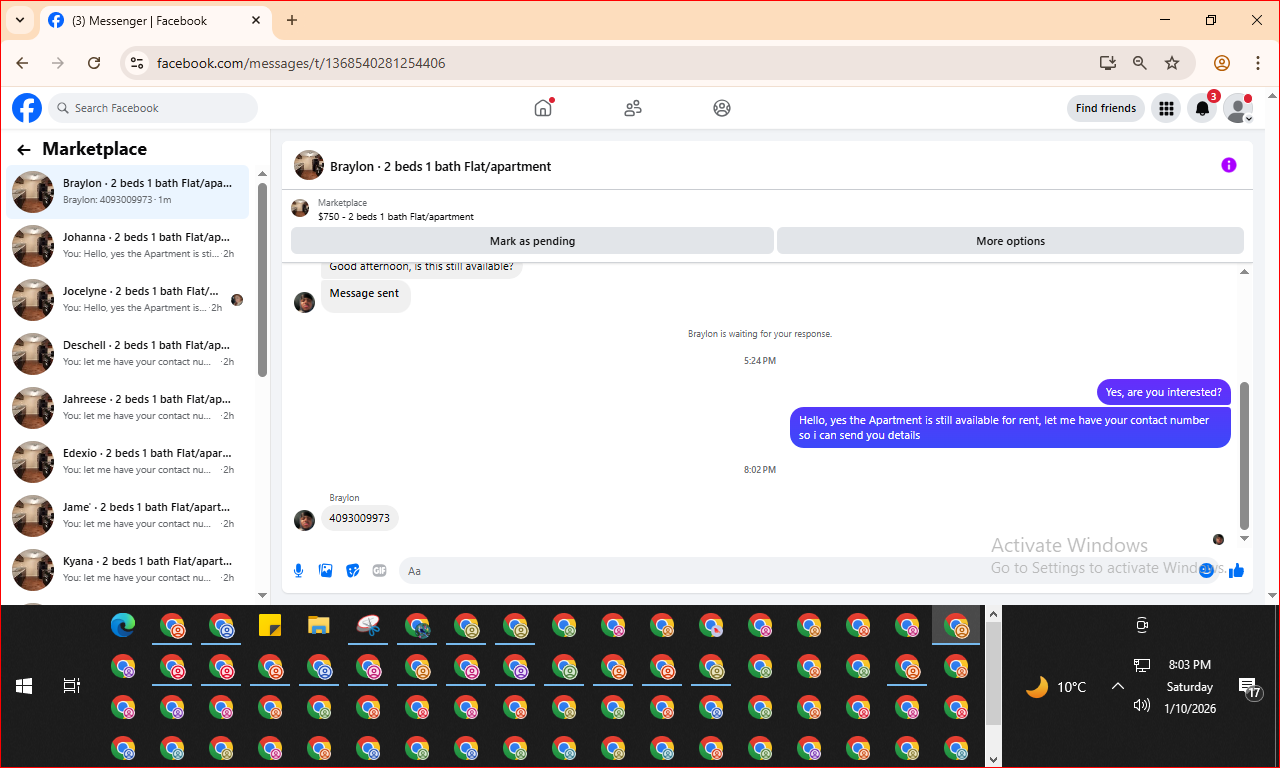Click the chat messages scrollbar thumb

(x=1244, y=455)
